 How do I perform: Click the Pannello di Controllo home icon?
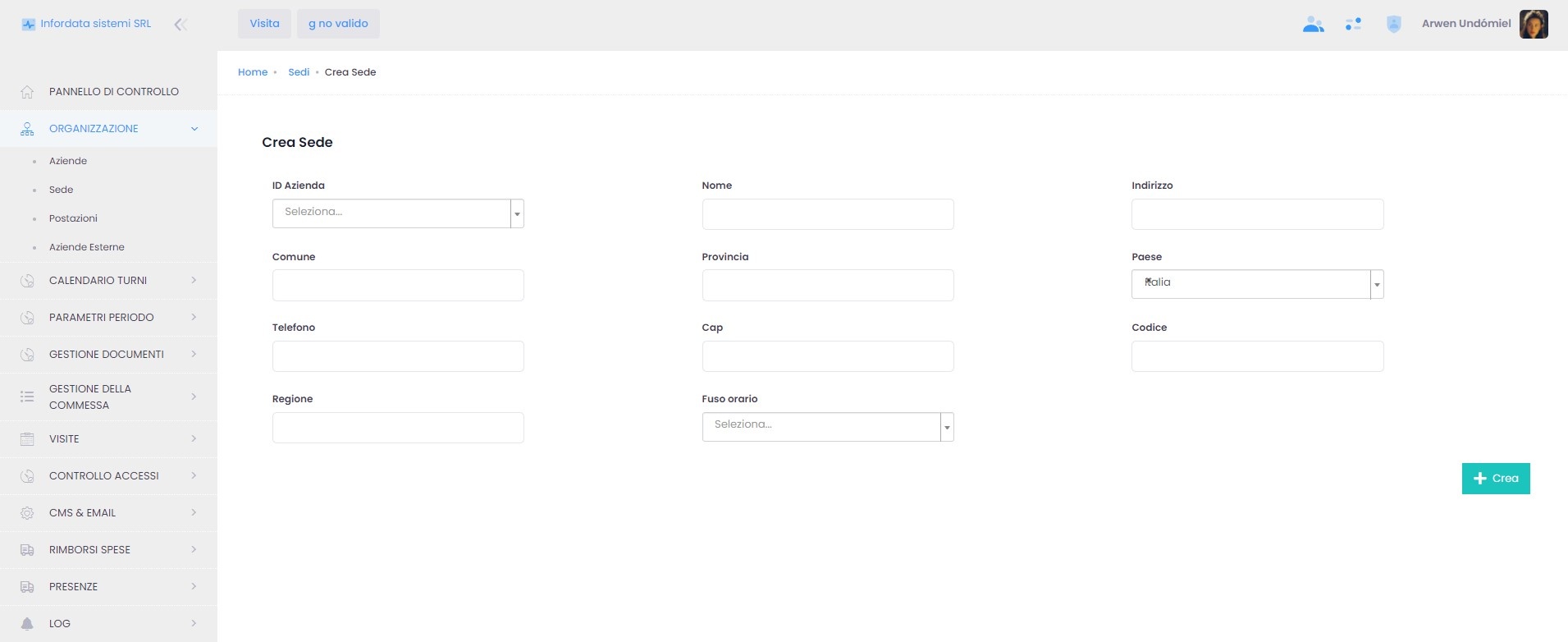coord(27,92)
